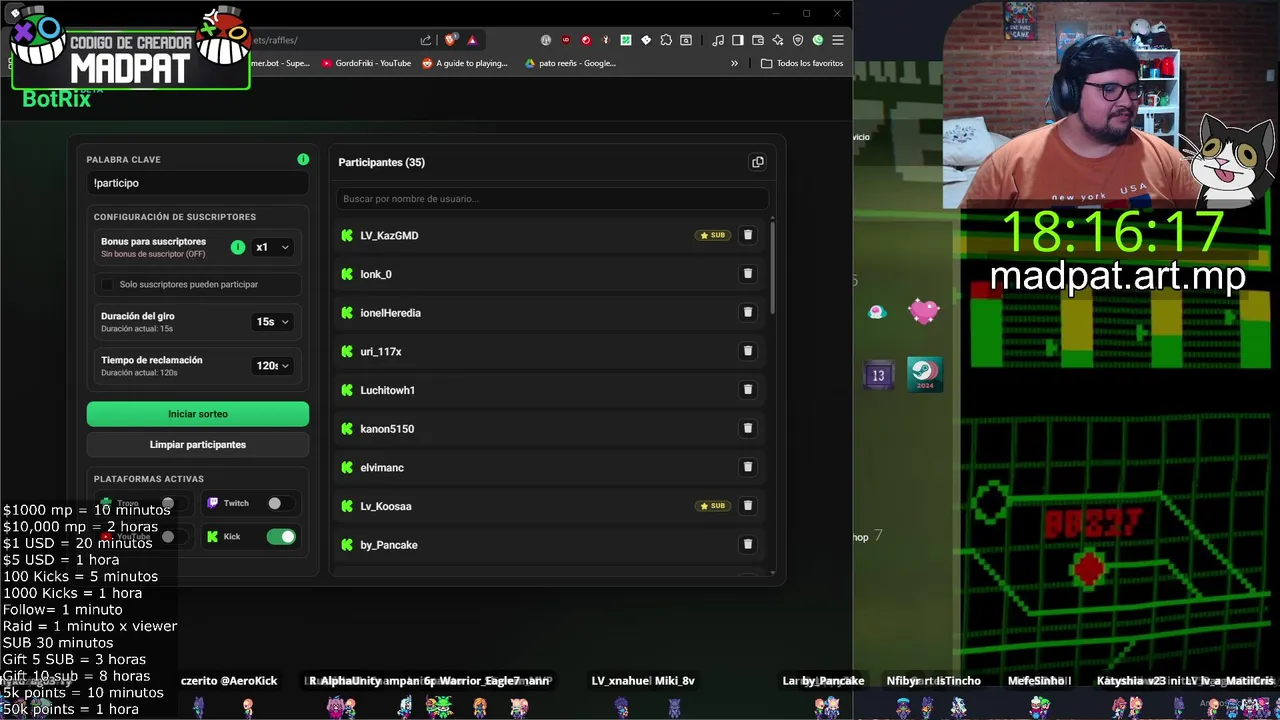This screenshot has width=1280, height=720.
Task: Click the Participantes (35) heading
Action: (x=381, y=162)
